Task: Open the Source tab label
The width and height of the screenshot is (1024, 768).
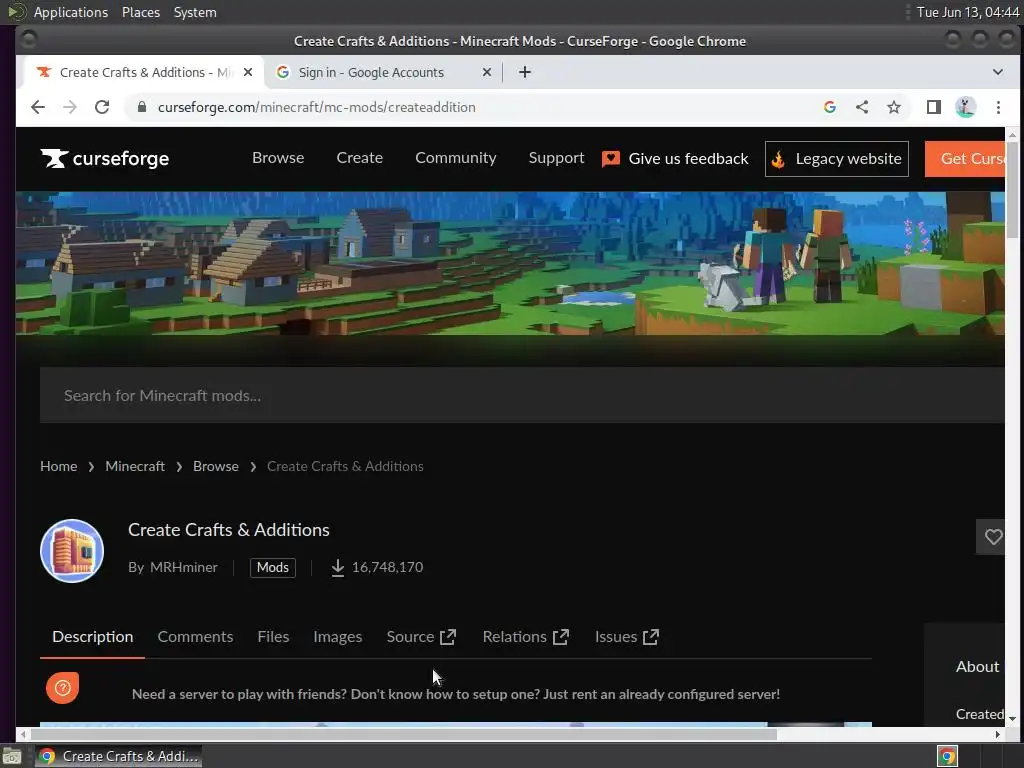Action: 410,637
